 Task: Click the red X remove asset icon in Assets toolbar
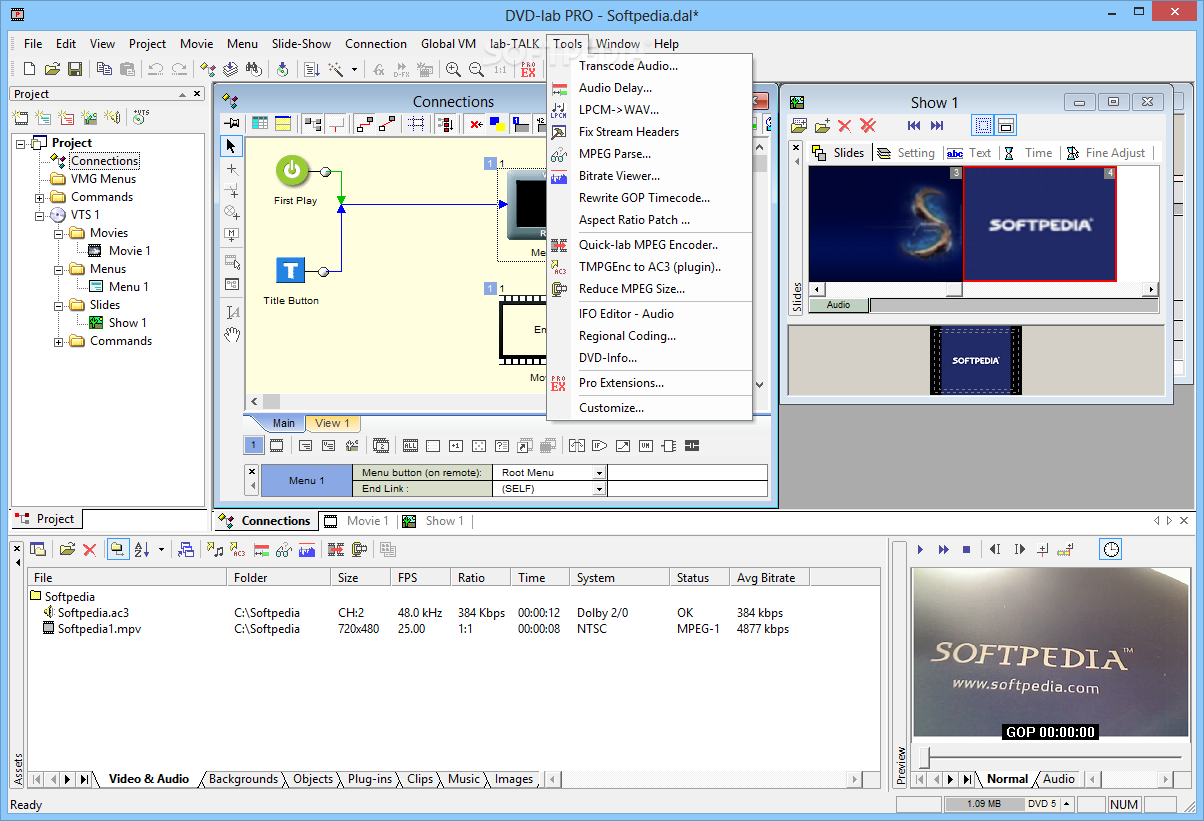(x=90, y=549)
